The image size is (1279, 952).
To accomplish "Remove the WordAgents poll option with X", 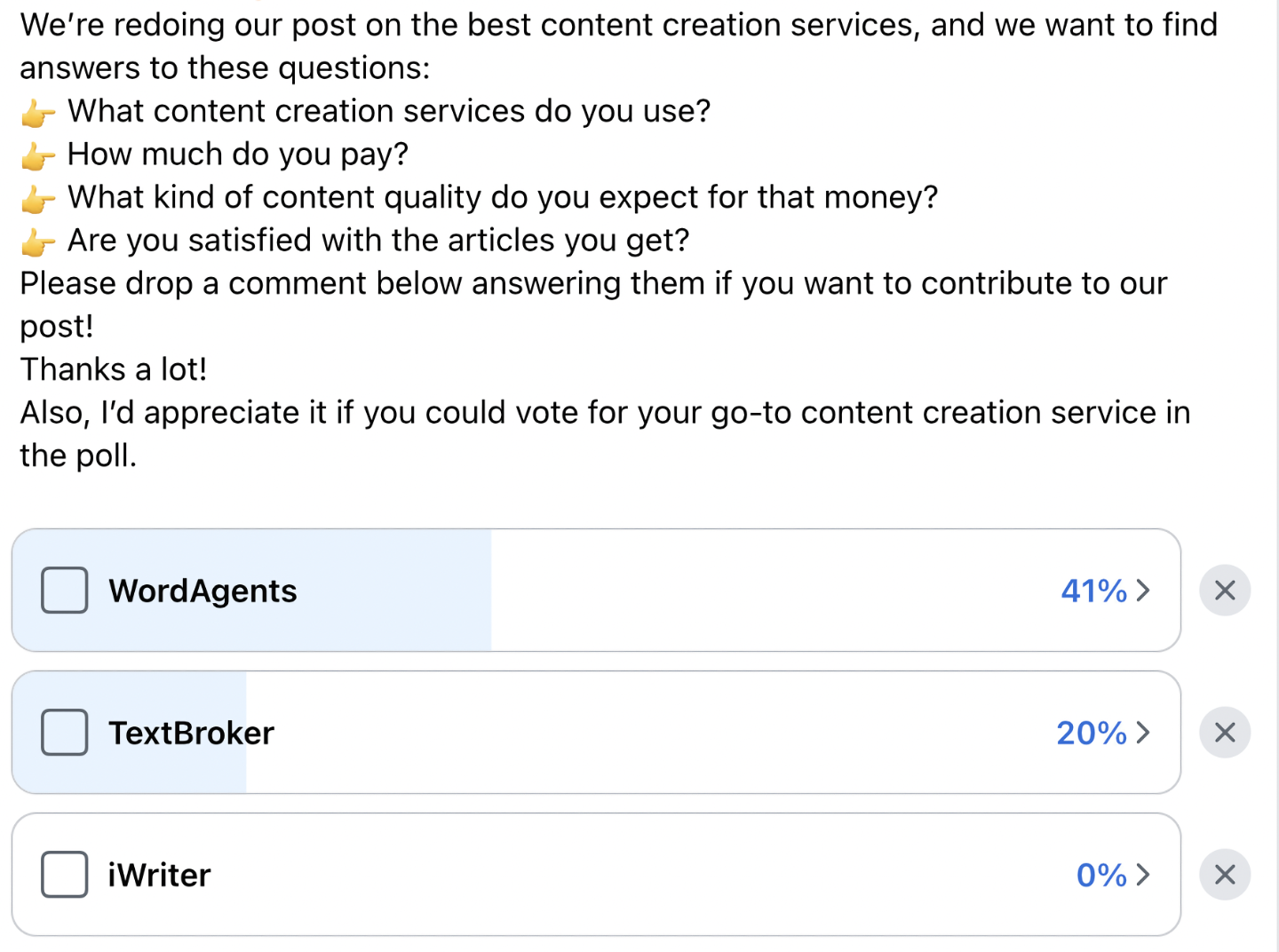I will click(x=1225, y=591).
